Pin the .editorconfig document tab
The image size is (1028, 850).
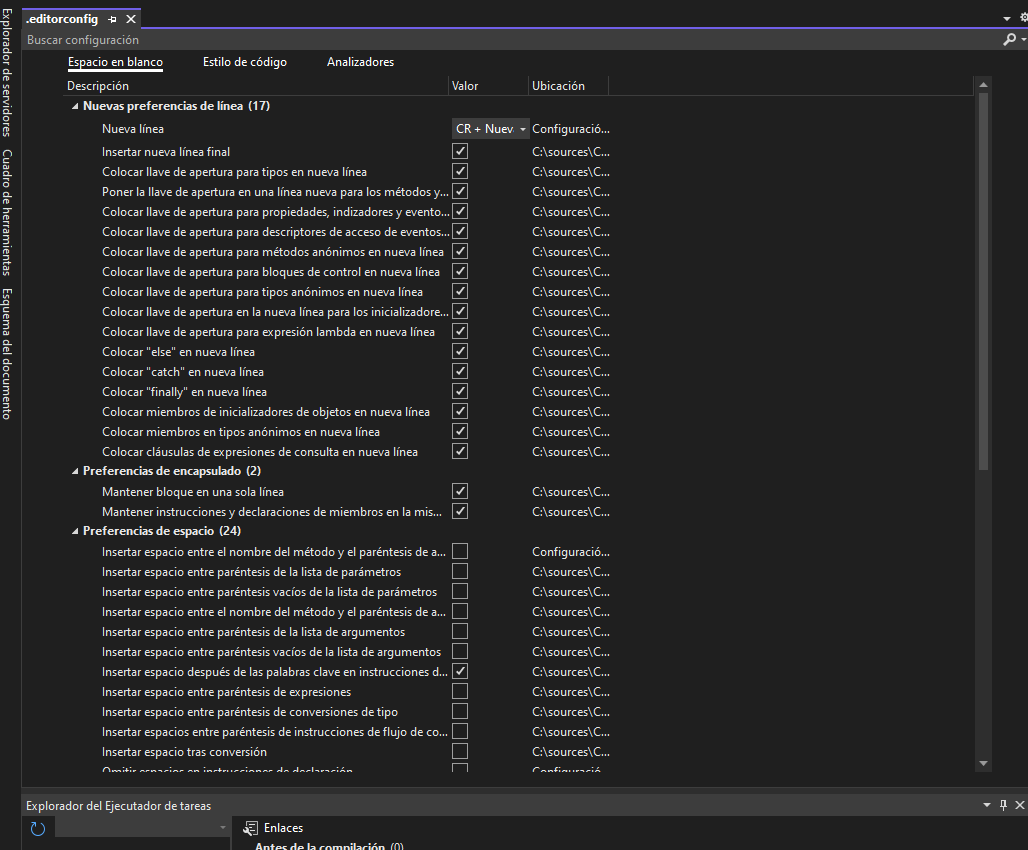112,17
